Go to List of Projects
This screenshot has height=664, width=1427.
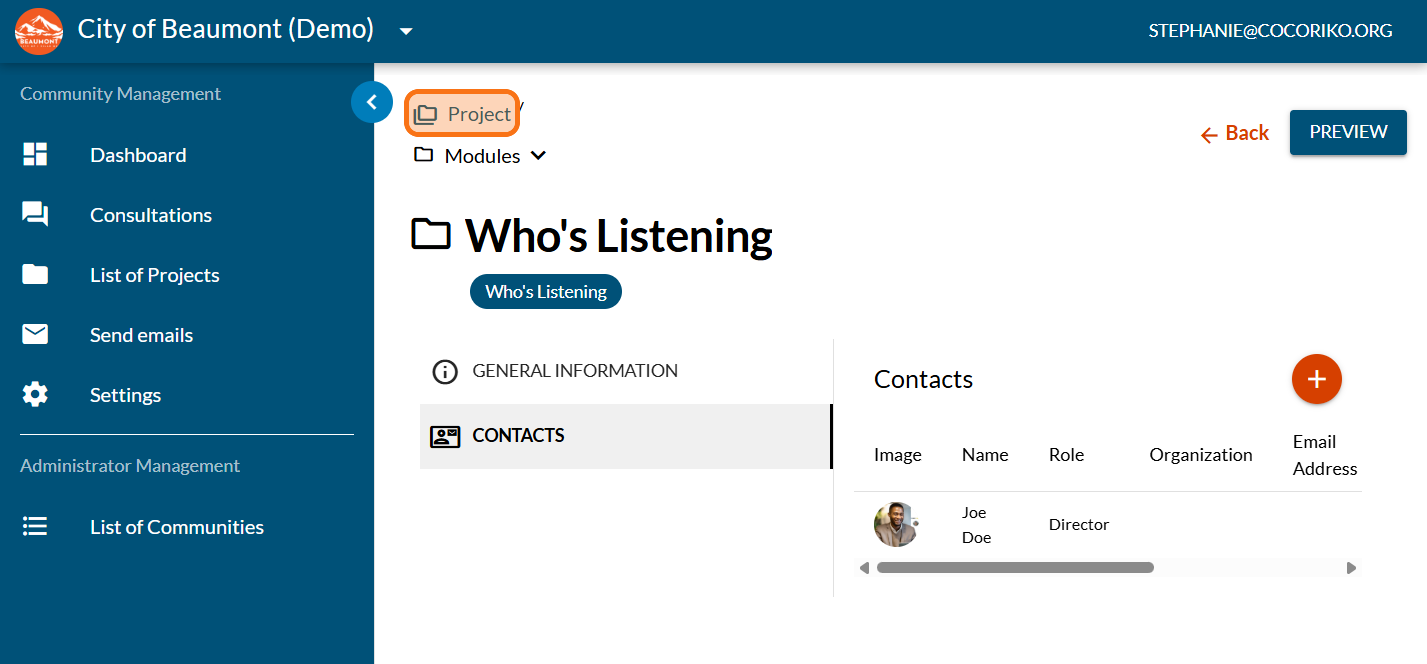point(154,275)
